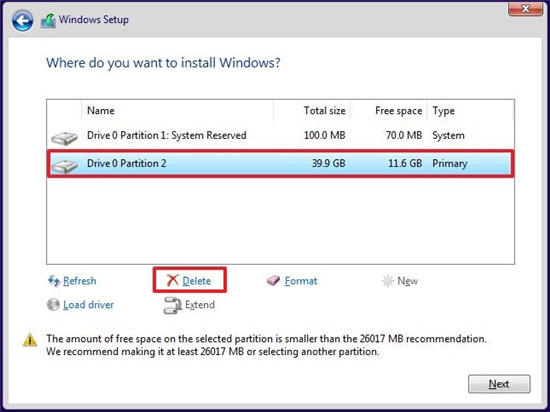This screenshot has width=550, height=412.
Task: Click the Next button
Action: click(499, 384)
